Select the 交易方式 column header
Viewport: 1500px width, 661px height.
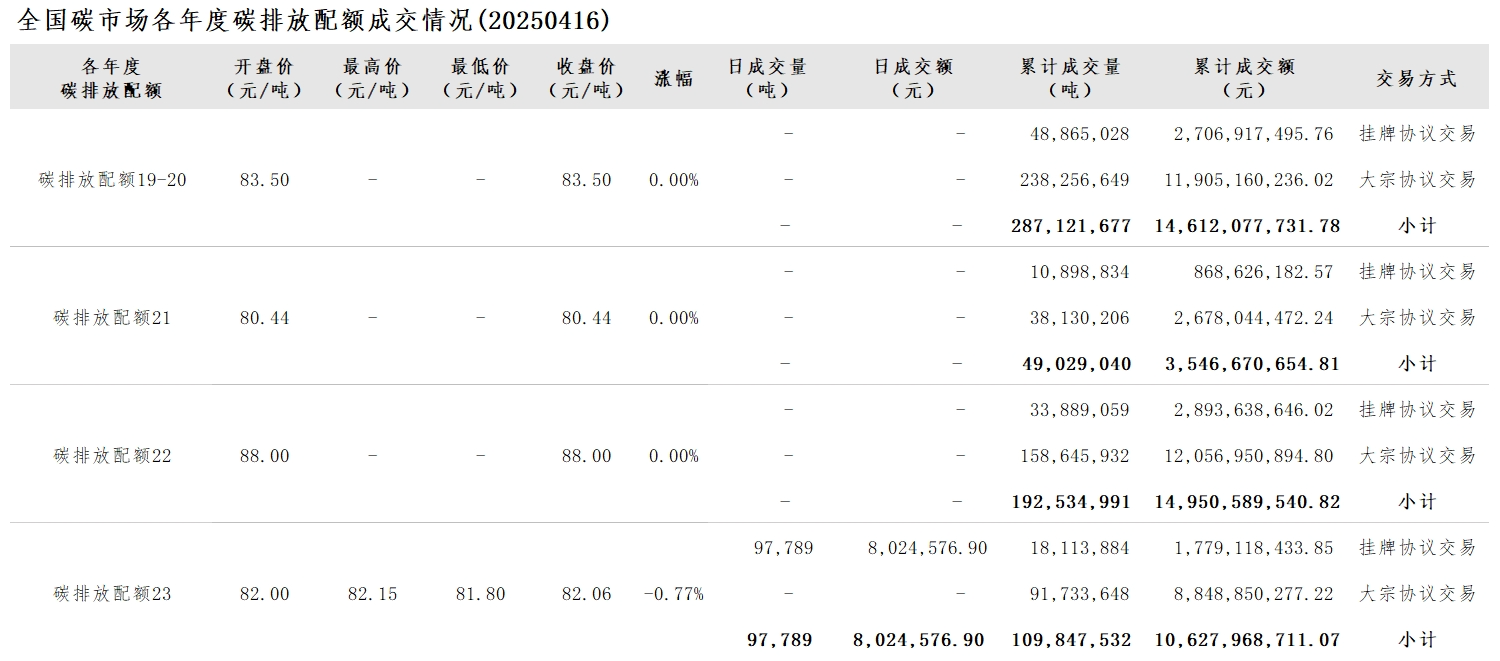pos(1416,79)
